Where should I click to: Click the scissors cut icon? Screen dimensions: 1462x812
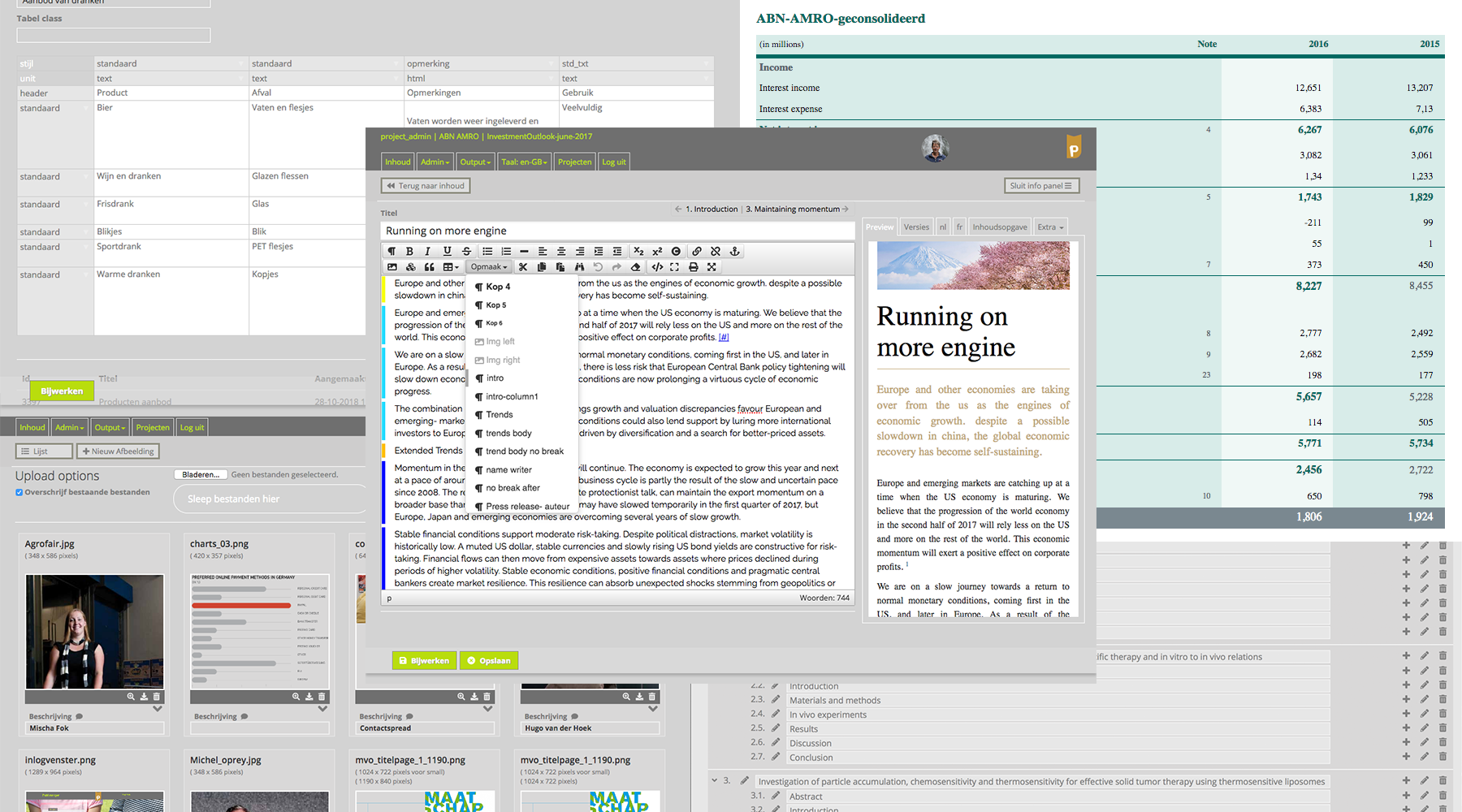(523, 267)
